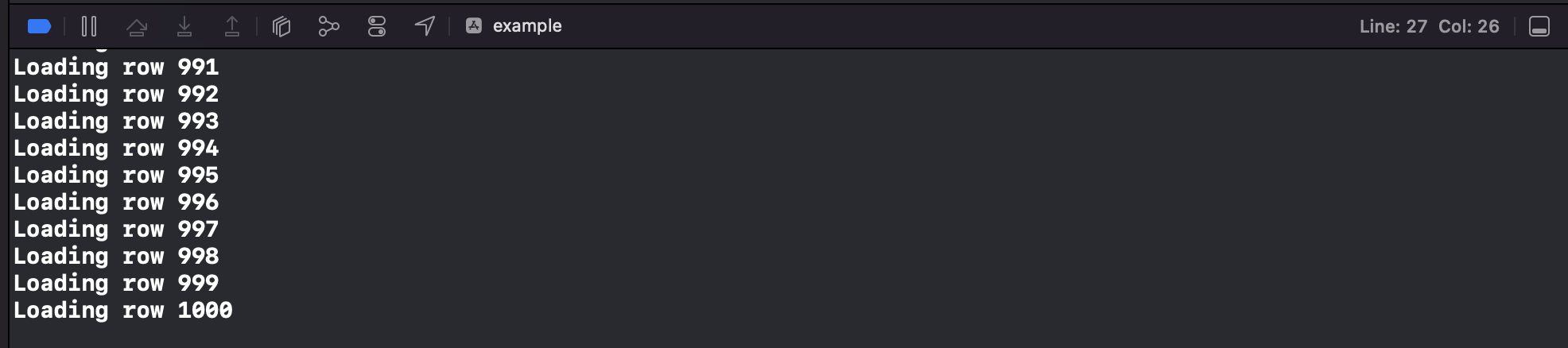
Task: Open Debug Memory Graph
Action: 329,26
